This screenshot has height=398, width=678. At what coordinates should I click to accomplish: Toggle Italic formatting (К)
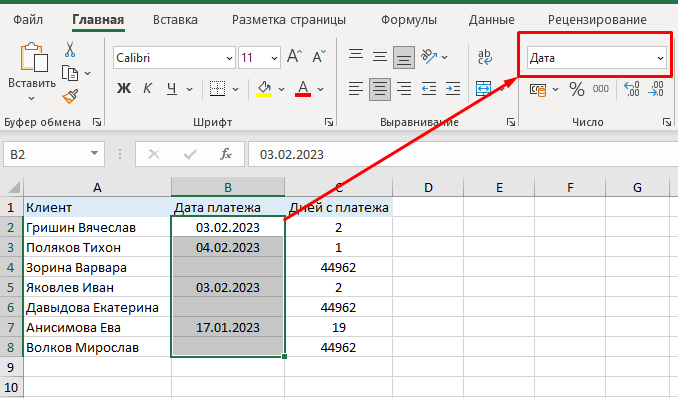pos(147,89)
